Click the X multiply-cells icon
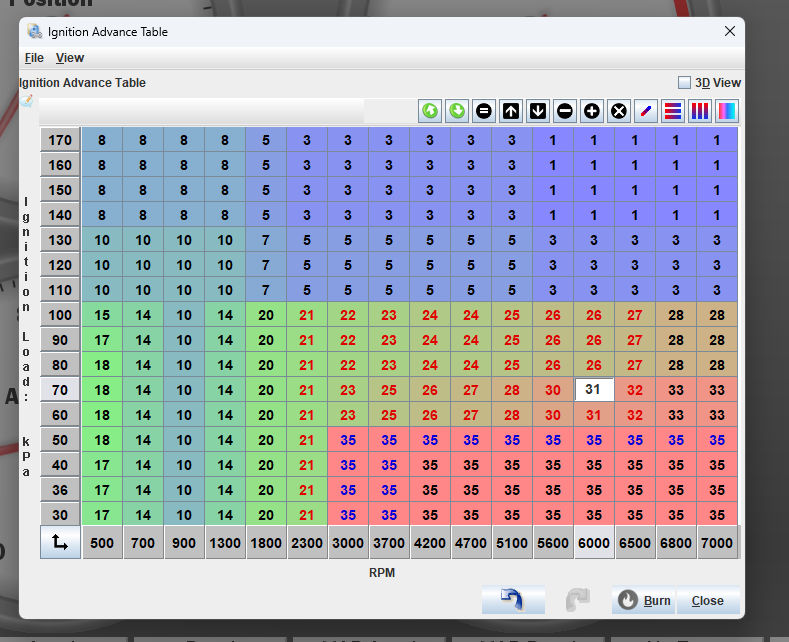The image size is (789, 642). coord(619,111)
